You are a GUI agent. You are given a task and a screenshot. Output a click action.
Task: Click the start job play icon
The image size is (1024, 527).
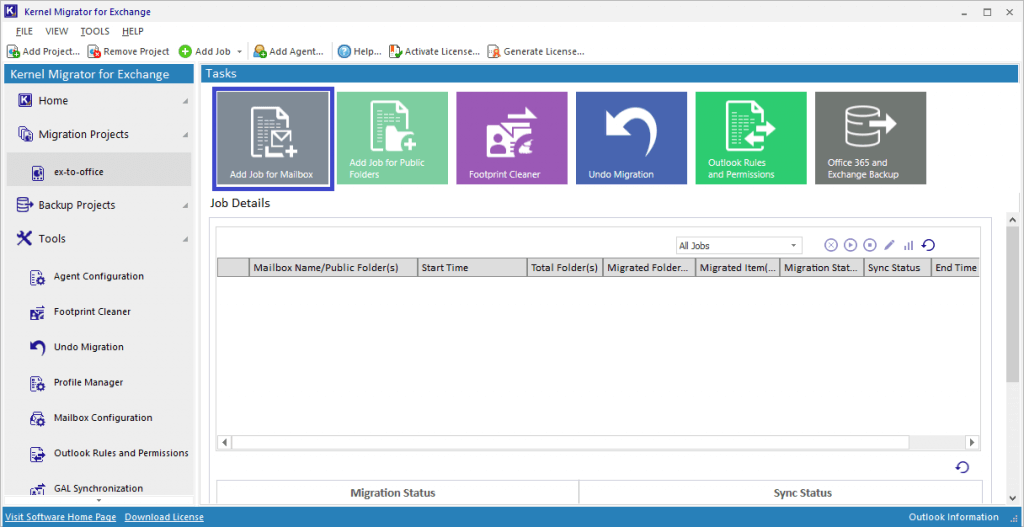coord(850,245)
